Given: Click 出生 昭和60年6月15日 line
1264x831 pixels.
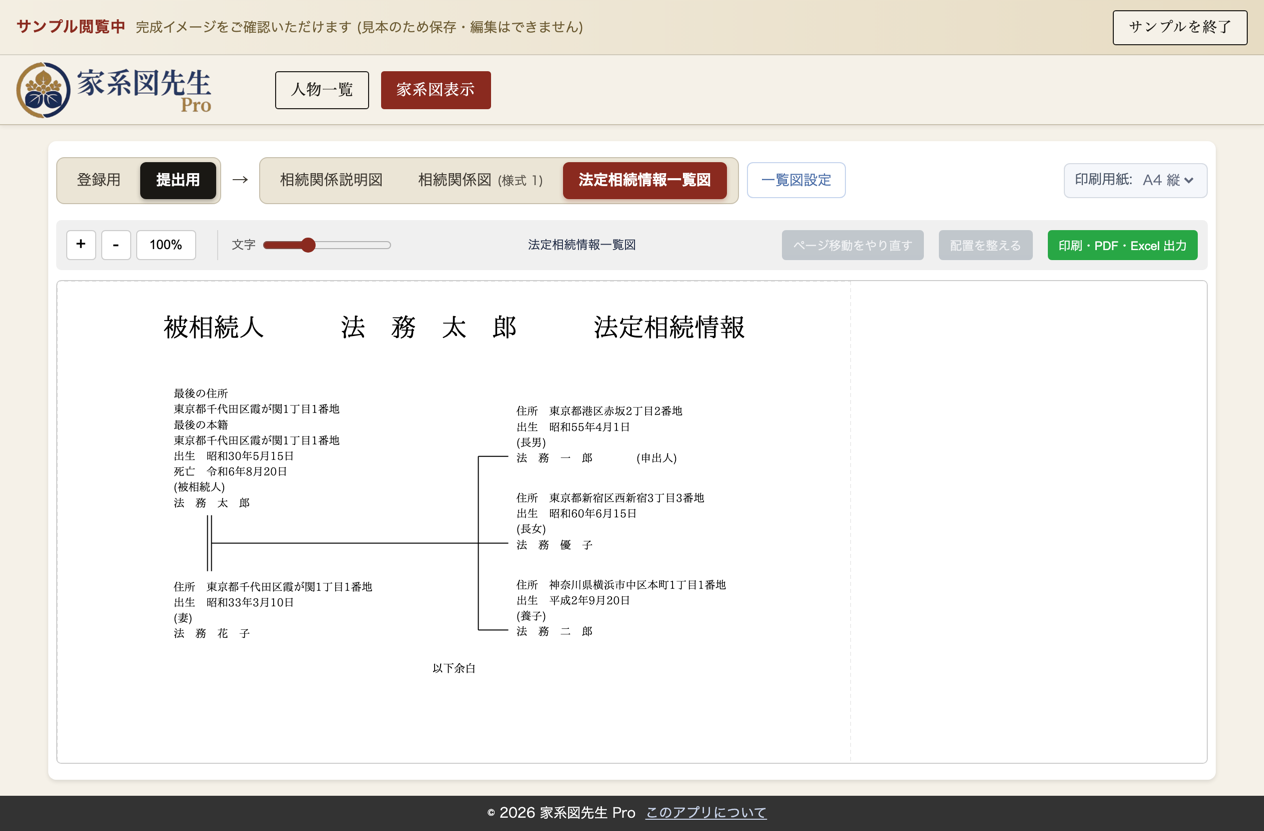Looking at the screenshot, I should (577, 514).
